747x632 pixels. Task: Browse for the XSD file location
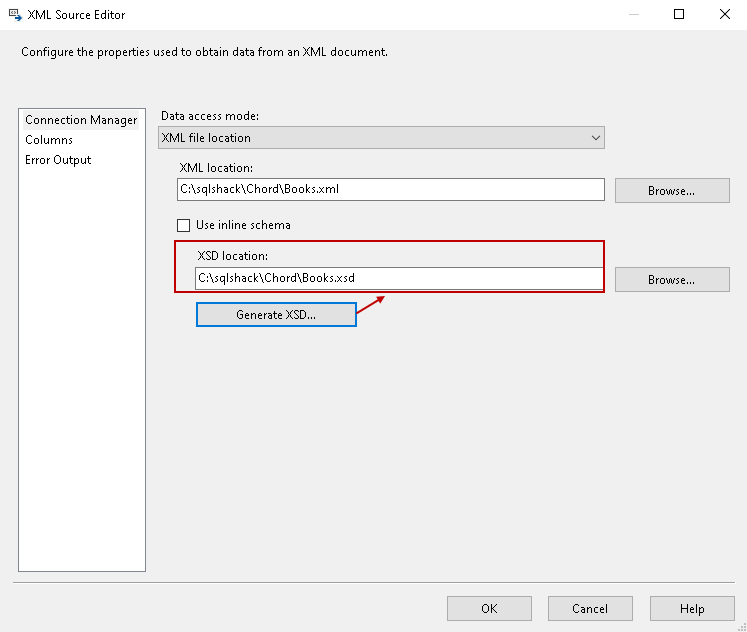point(671,280)
